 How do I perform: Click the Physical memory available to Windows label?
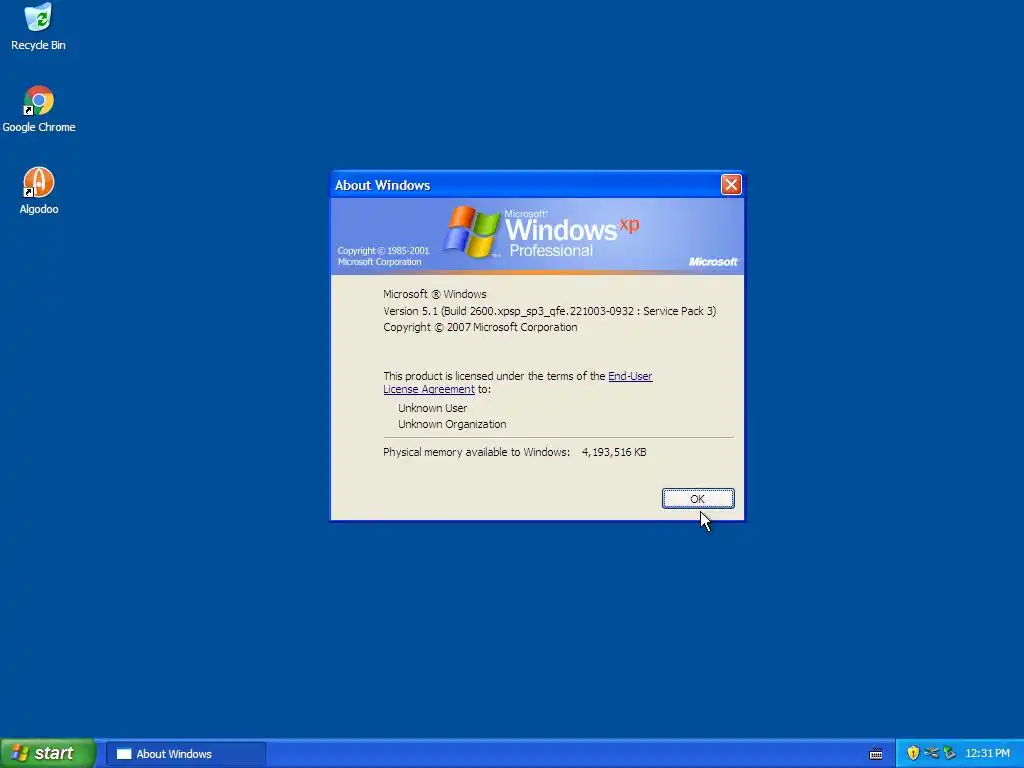pyautogui.click(x=476, y=452)
